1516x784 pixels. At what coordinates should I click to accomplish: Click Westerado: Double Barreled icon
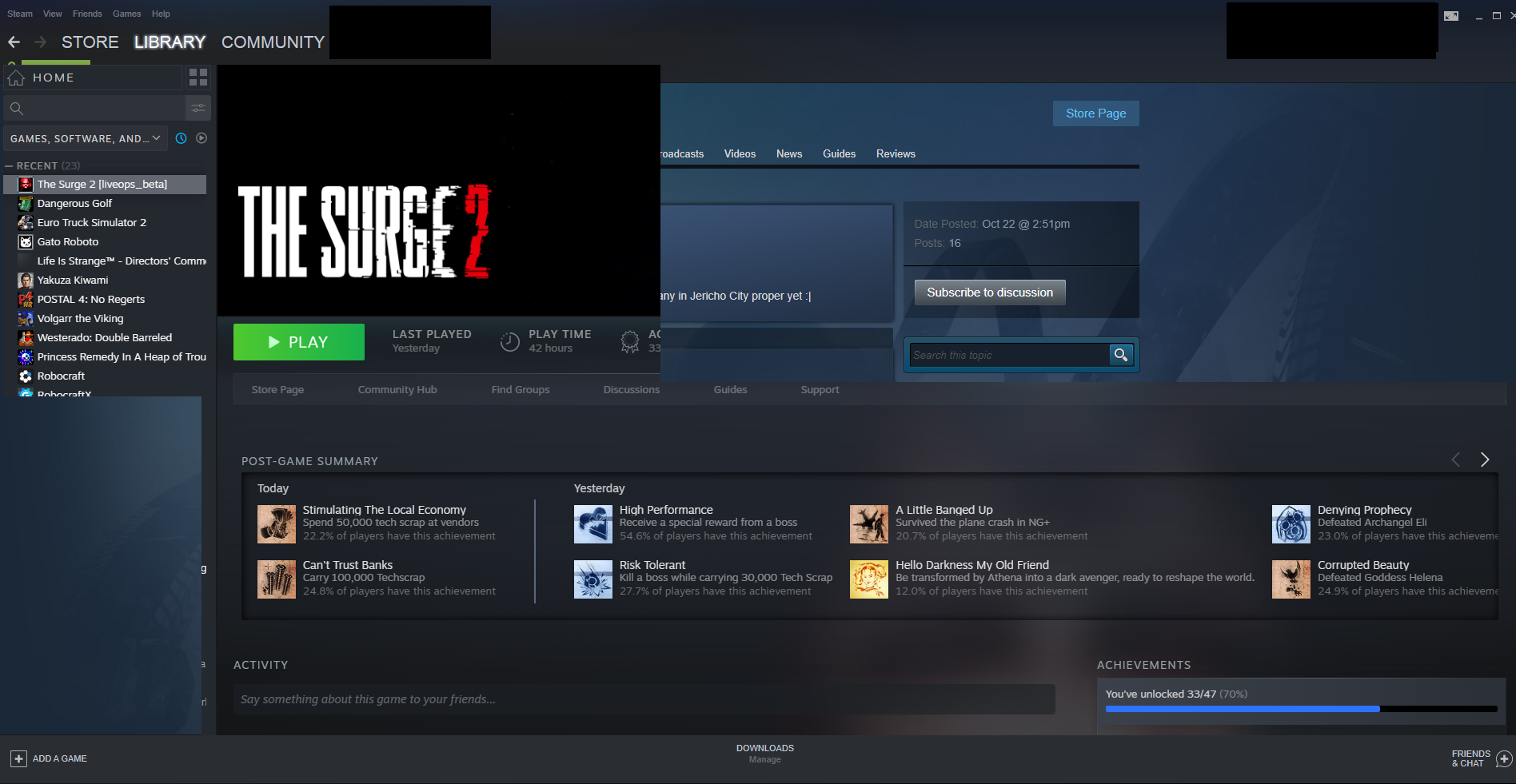pos(26,338)
